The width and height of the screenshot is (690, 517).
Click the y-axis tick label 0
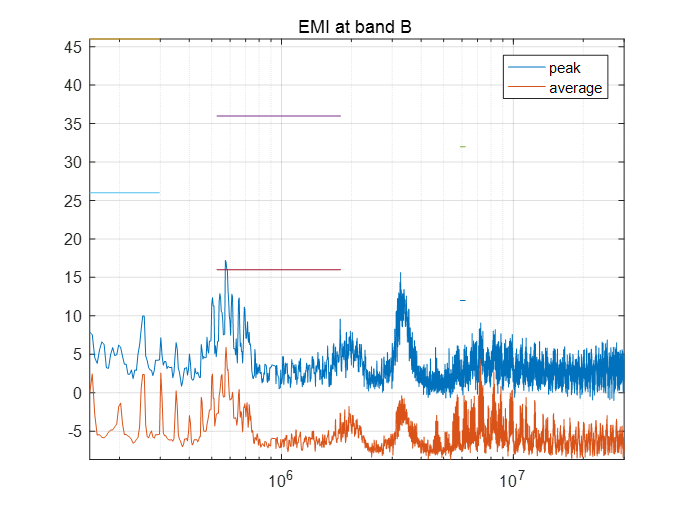(x=79, y=393)
